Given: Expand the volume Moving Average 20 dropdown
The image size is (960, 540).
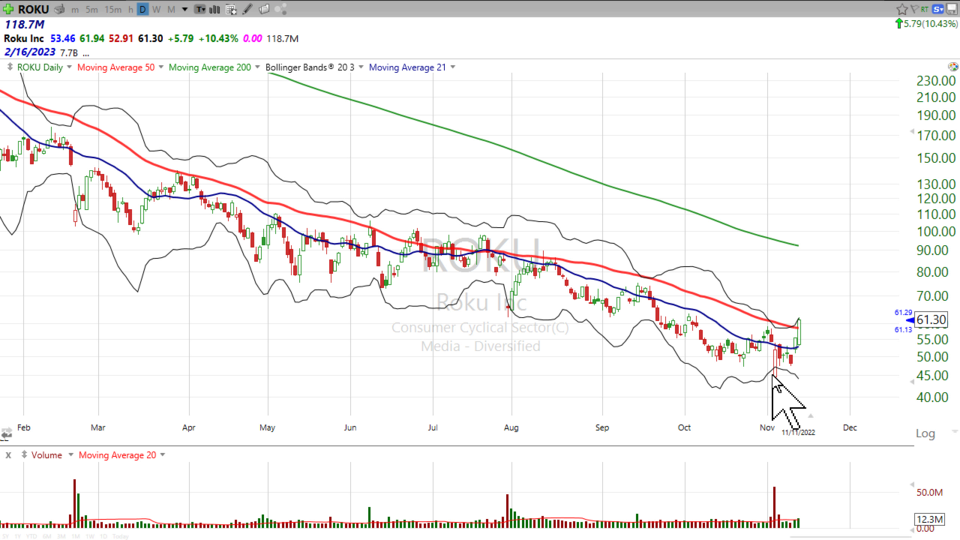Looking at the screenshot, I should coord(162,454).
